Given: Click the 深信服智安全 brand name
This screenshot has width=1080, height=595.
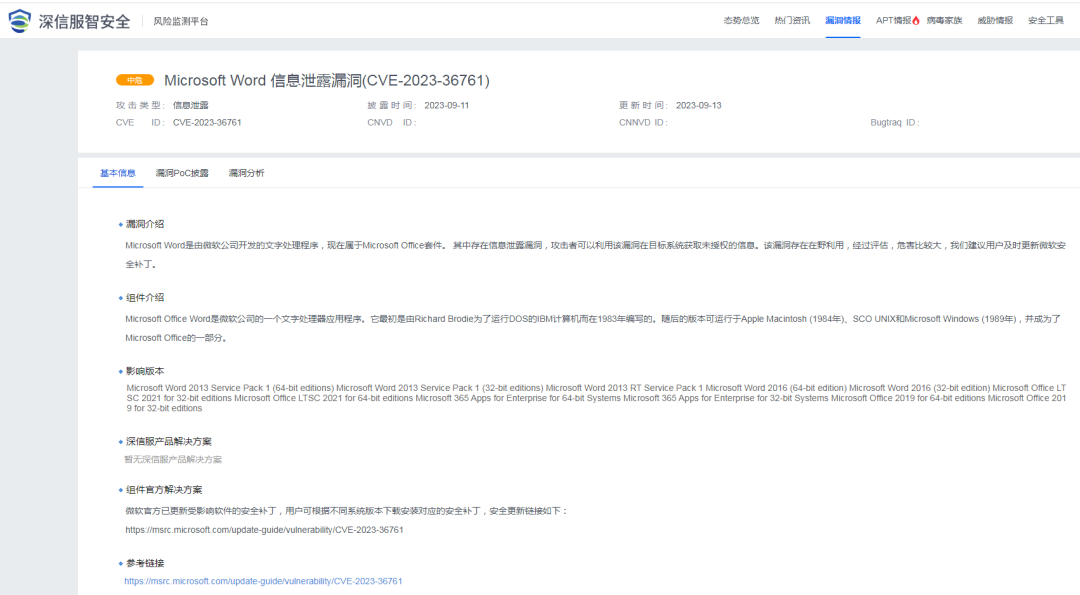Looking at the screenshot, I should (84, 21).
